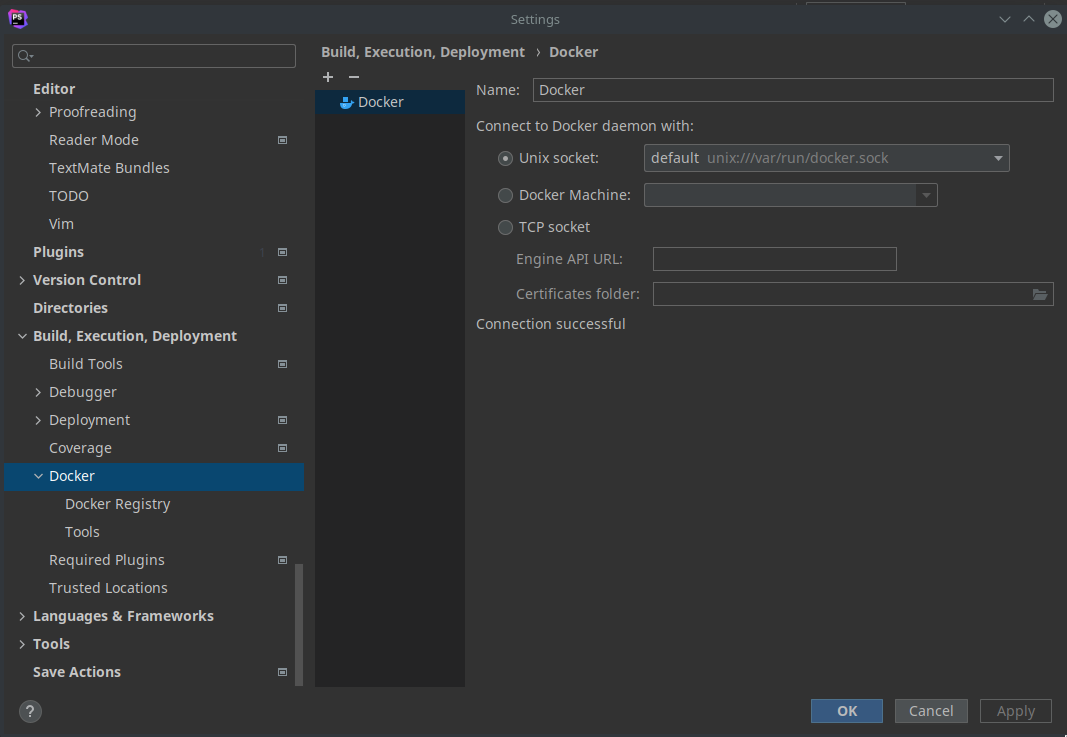Open the Editor settings category
This screenshot has height=737, width=1067.
coord(54,88)
